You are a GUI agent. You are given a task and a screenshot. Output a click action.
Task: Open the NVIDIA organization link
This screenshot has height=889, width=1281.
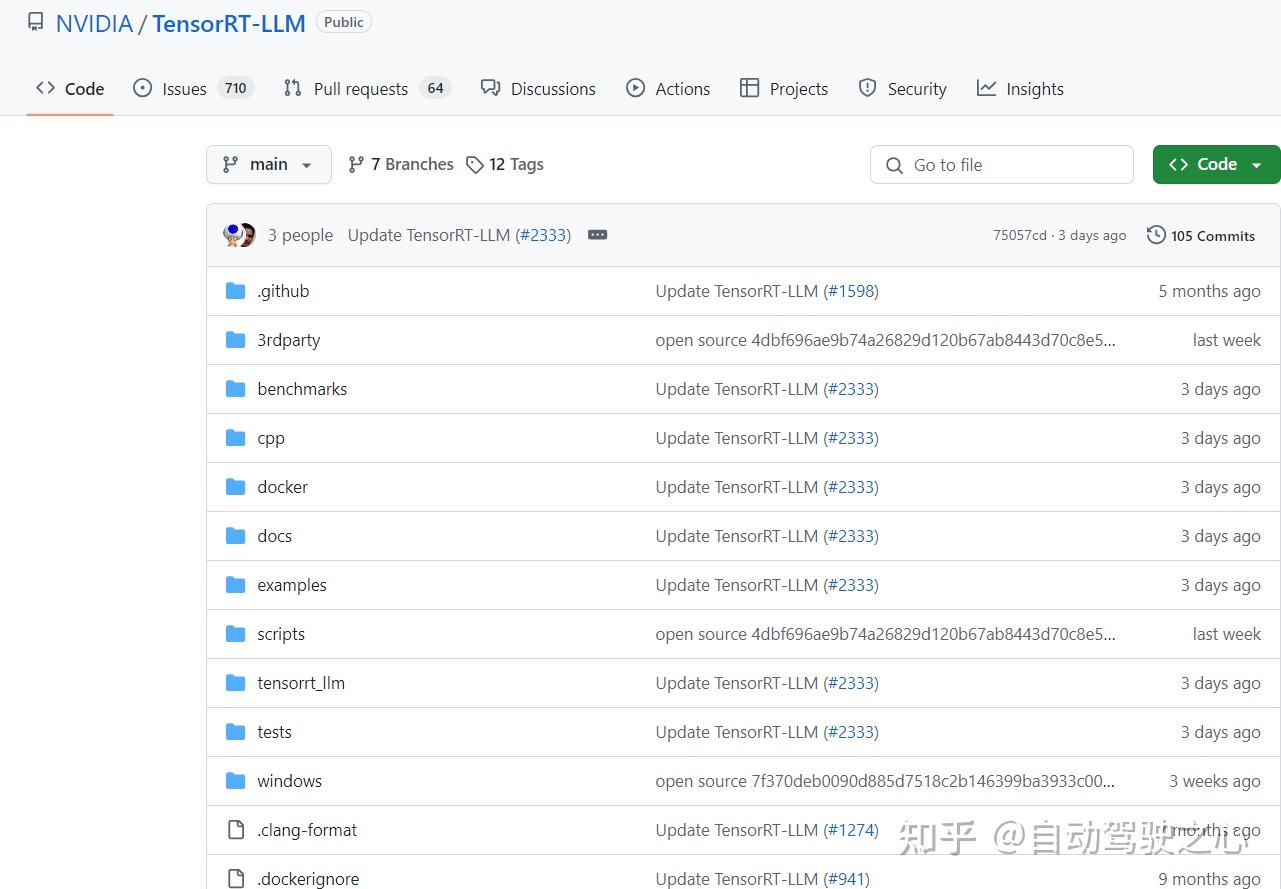[x=94, y=24]
